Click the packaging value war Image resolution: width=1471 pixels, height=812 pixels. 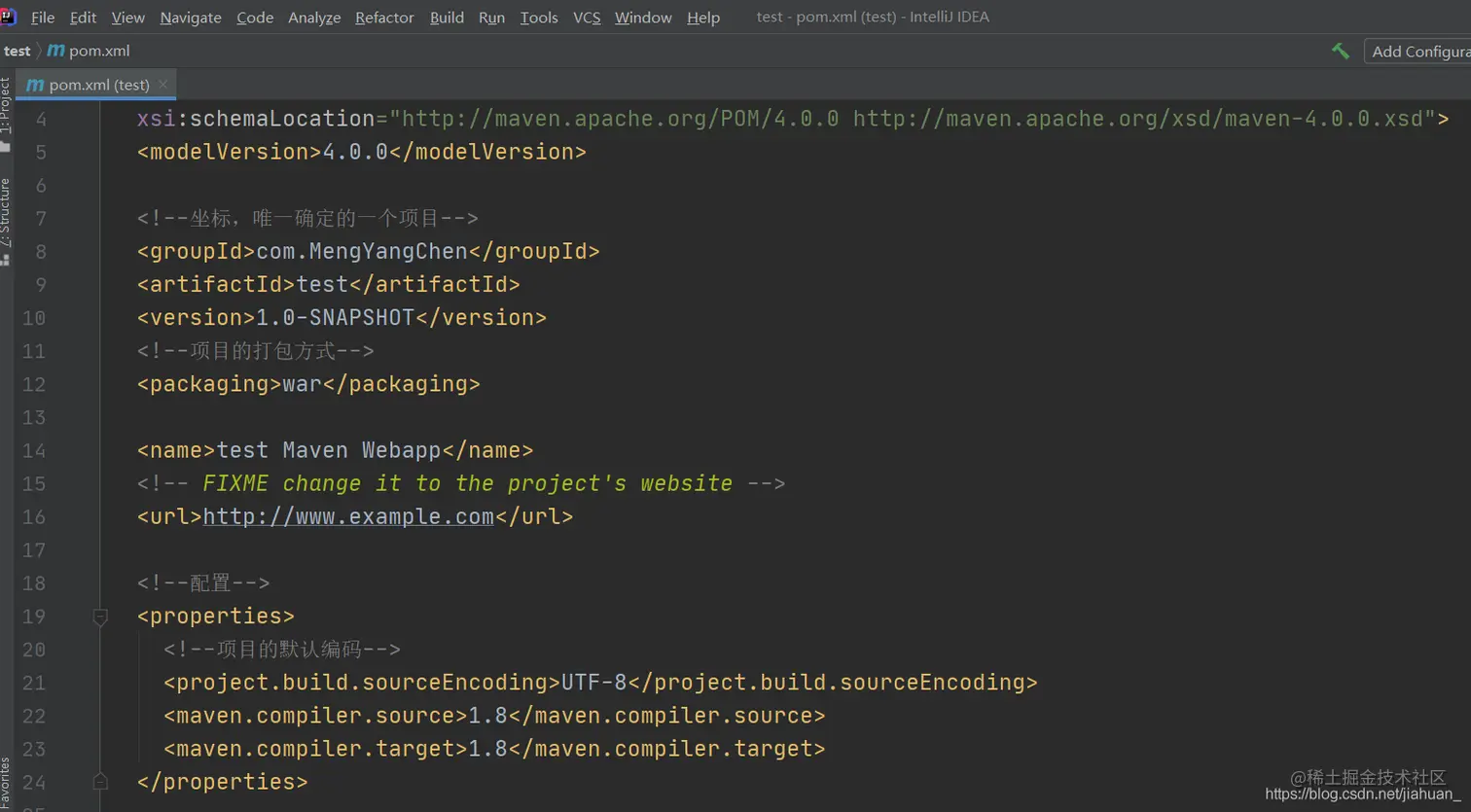pyautogui.click(x=302, y=384)
